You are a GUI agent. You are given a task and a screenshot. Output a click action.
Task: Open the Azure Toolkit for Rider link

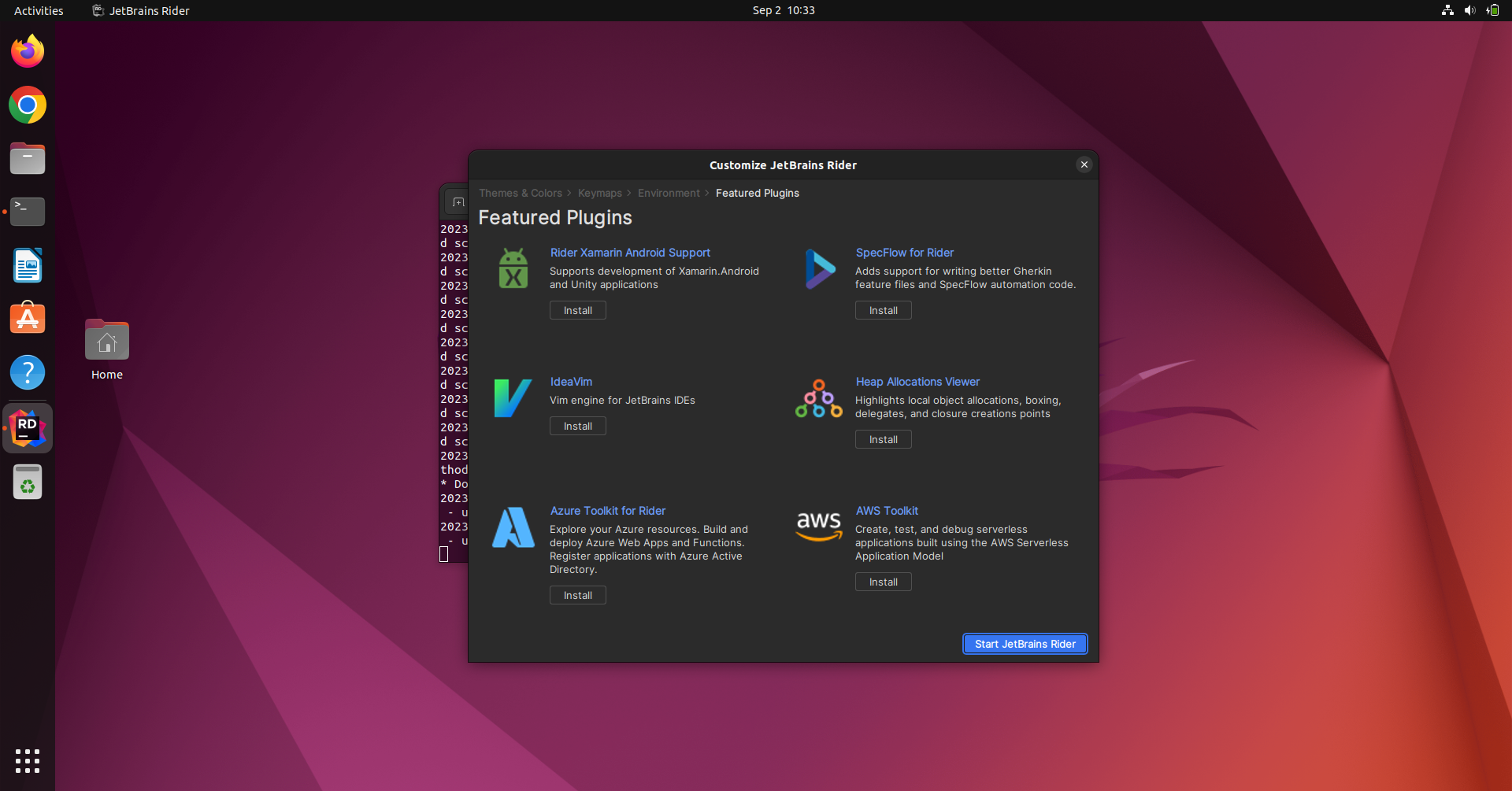(607, 511)
